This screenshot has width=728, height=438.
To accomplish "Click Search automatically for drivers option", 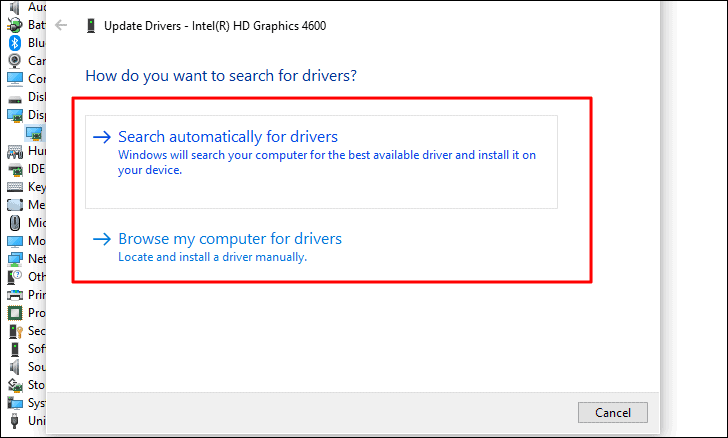I will (228, 137).
